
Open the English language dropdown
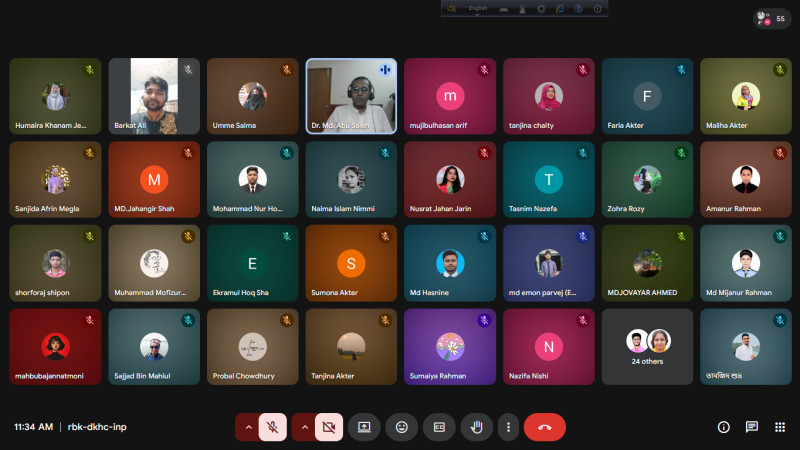[479, 8]
